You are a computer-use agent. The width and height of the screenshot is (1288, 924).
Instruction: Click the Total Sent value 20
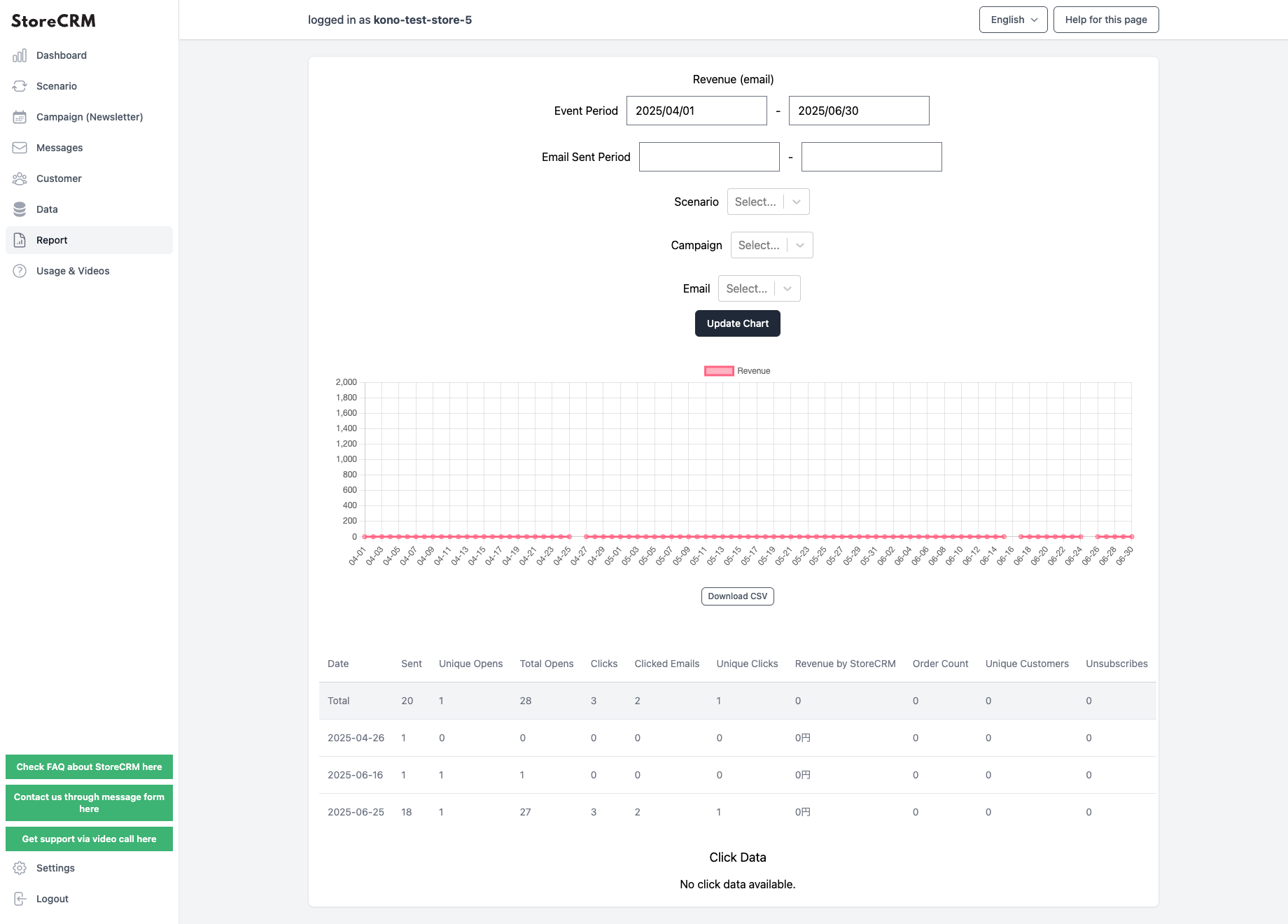point(407,701)
